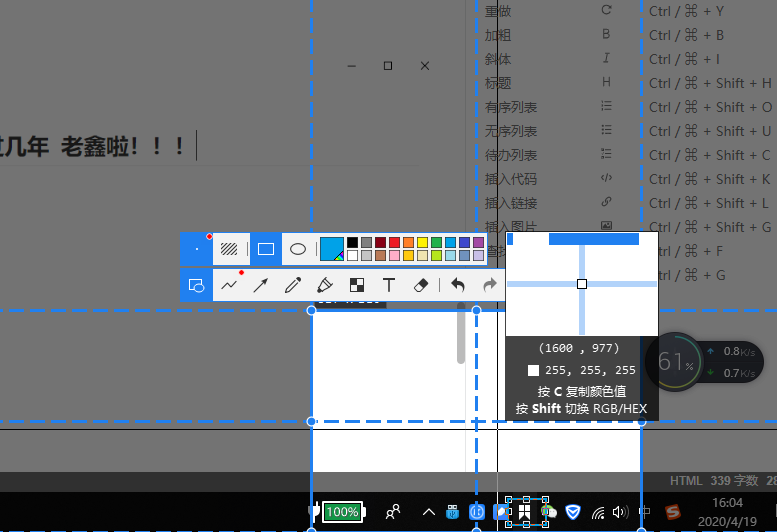Click the 无序列表 unordered list entry

coord(510,131)
